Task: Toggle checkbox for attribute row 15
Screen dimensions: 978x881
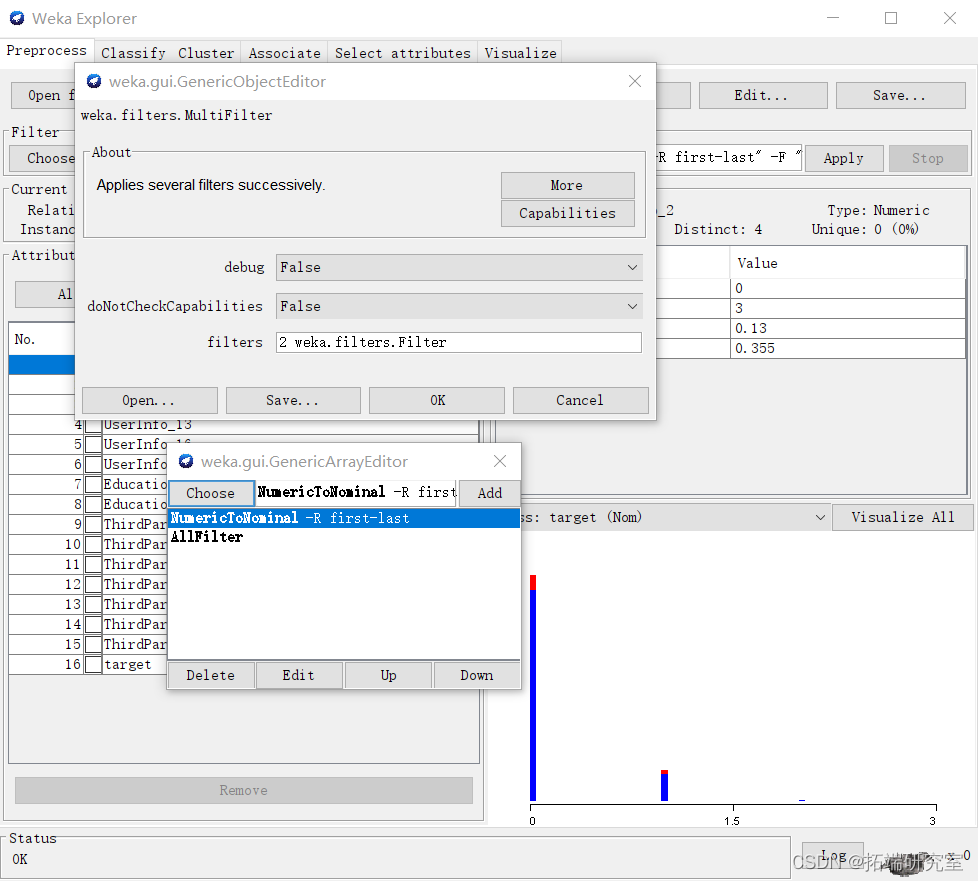Action: coord(93,645)
